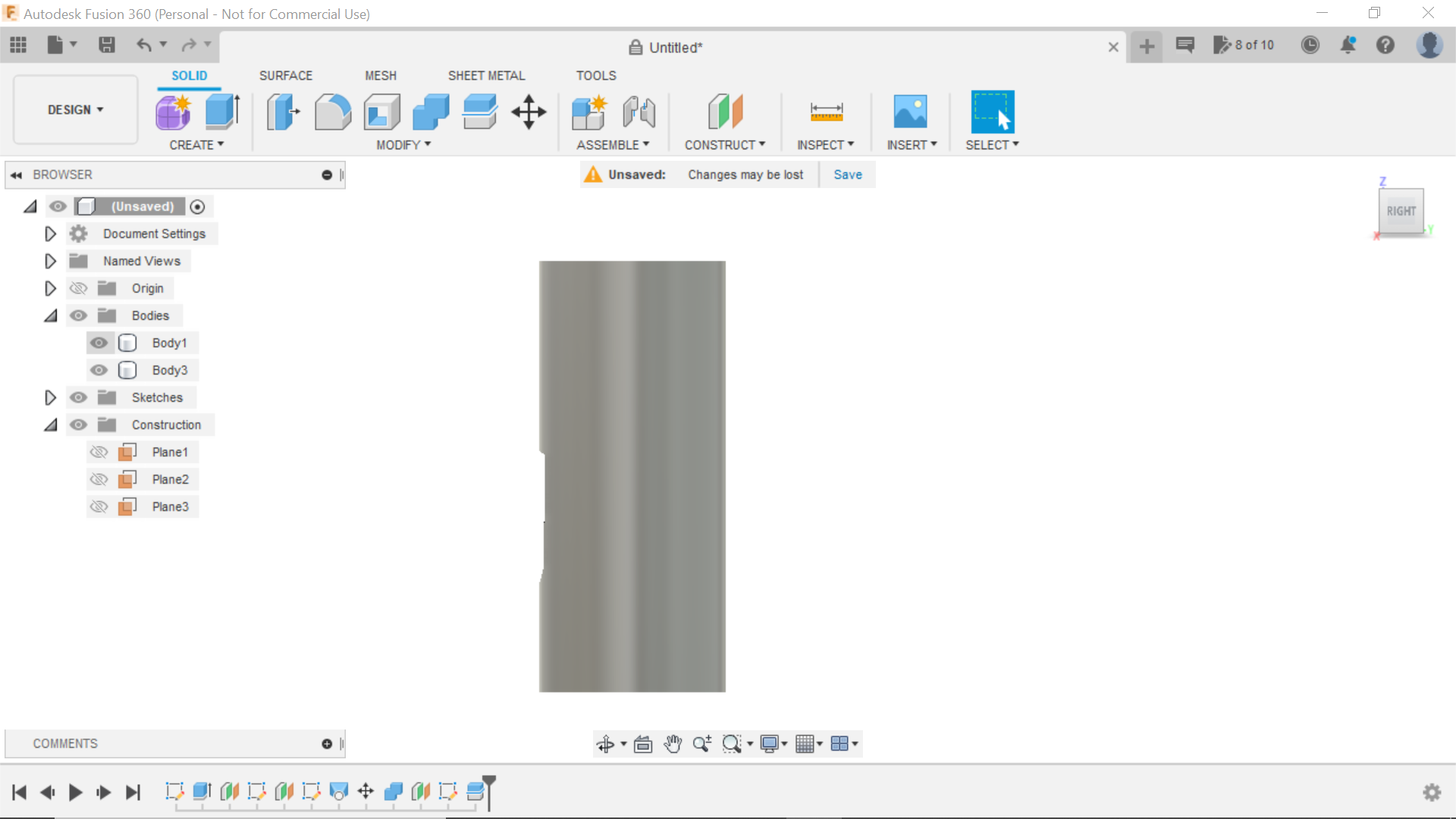The width and height of the screenshot is (1456, 819).
Task: Hide Plane2 construction plane
Action: pyautogui.click(x=98, y=479)
